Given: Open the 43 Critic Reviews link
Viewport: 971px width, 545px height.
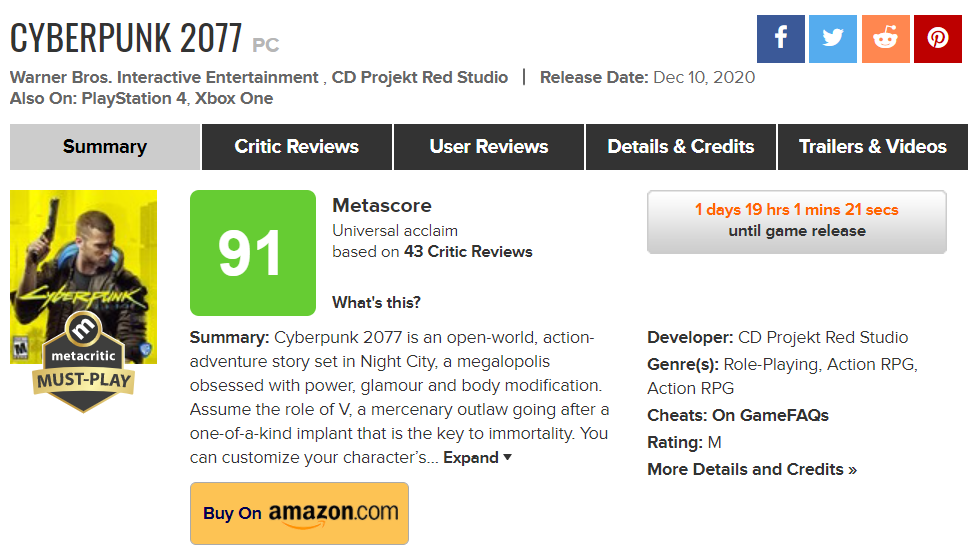Looking at the screenshot, I should (x=468, y=252).
